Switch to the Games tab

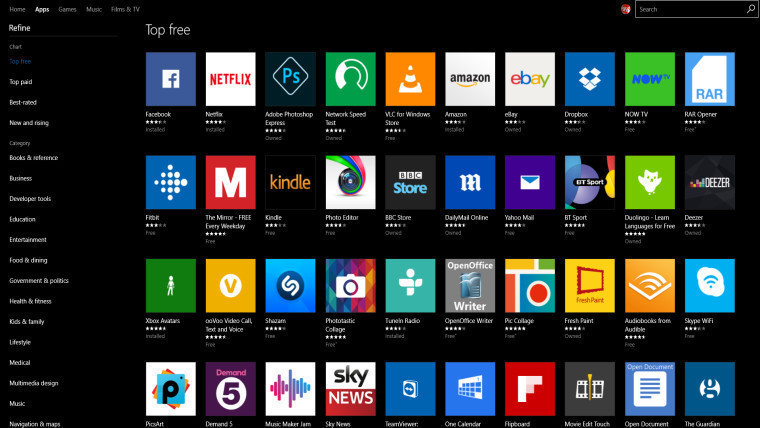(67, 9)
